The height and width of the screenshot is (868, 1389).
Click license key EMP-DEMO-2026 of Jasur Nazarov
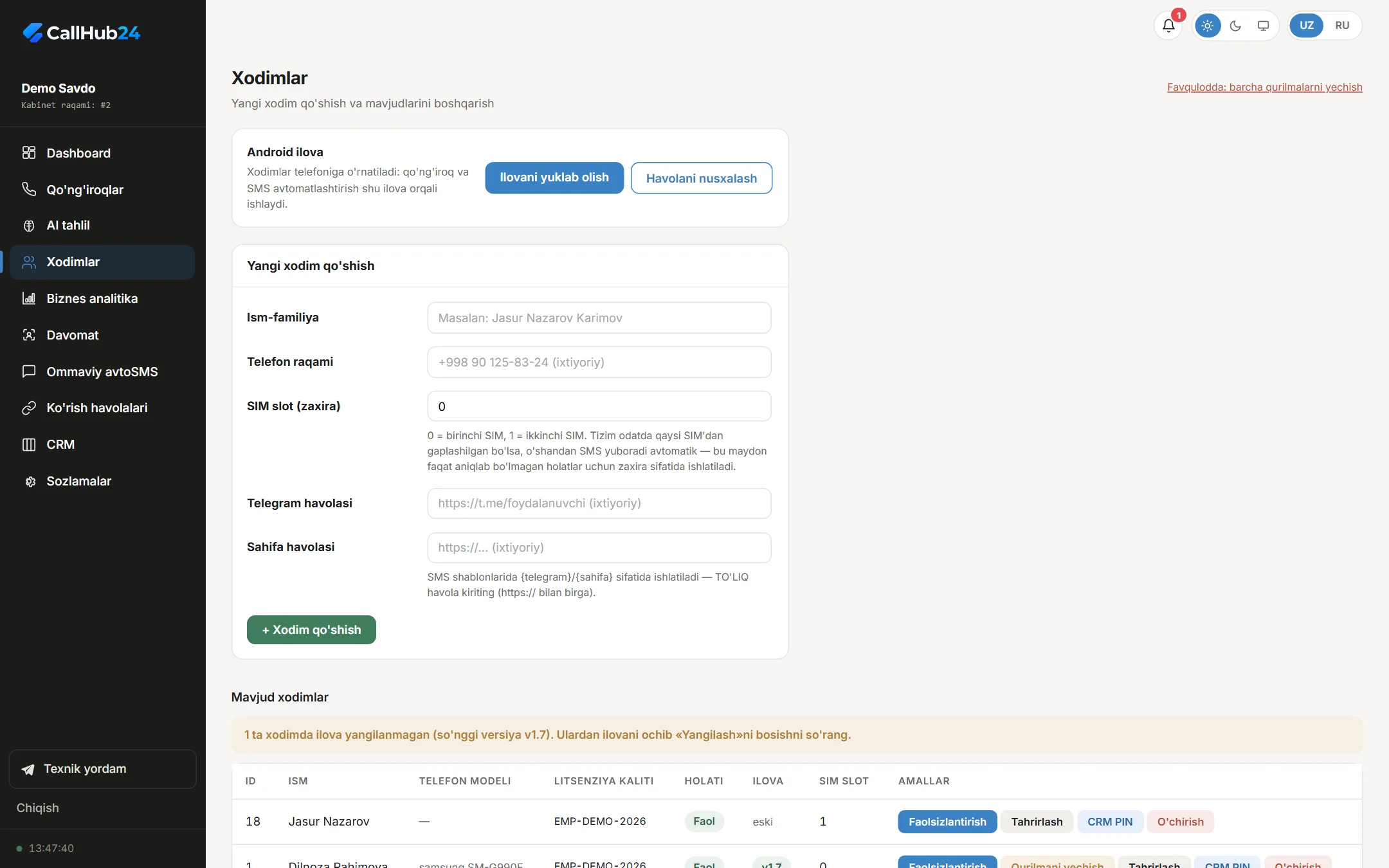point(600,822)
